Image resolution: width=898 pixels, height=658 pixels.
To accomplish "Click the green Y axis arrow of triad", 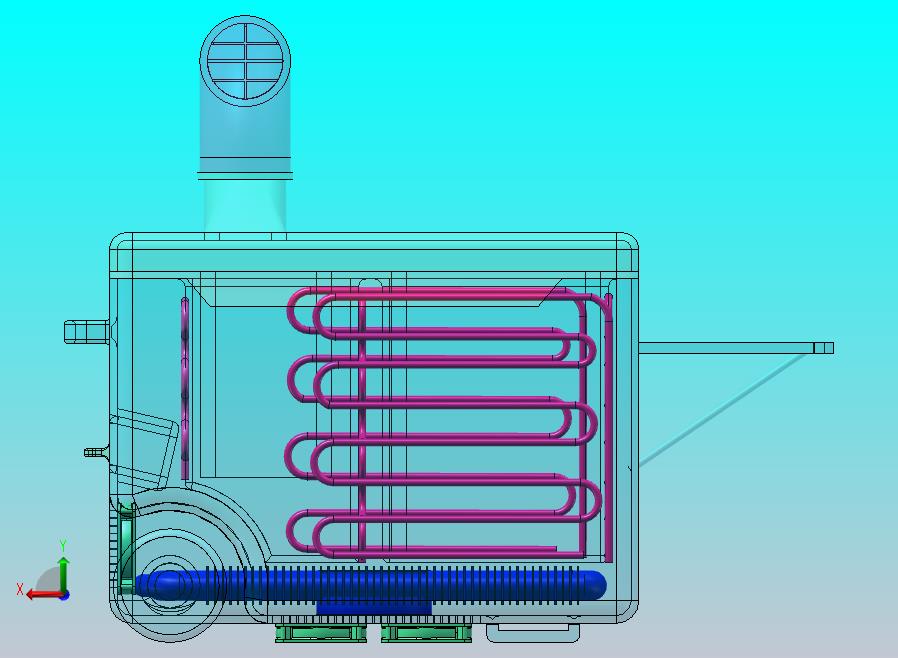I will coord(64,574).
